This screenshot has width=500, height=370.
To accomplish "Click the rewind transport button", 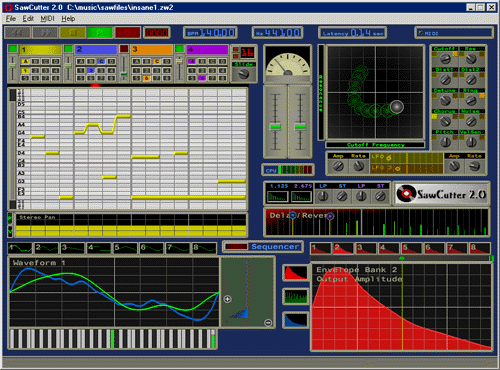I will click(18, 33).
